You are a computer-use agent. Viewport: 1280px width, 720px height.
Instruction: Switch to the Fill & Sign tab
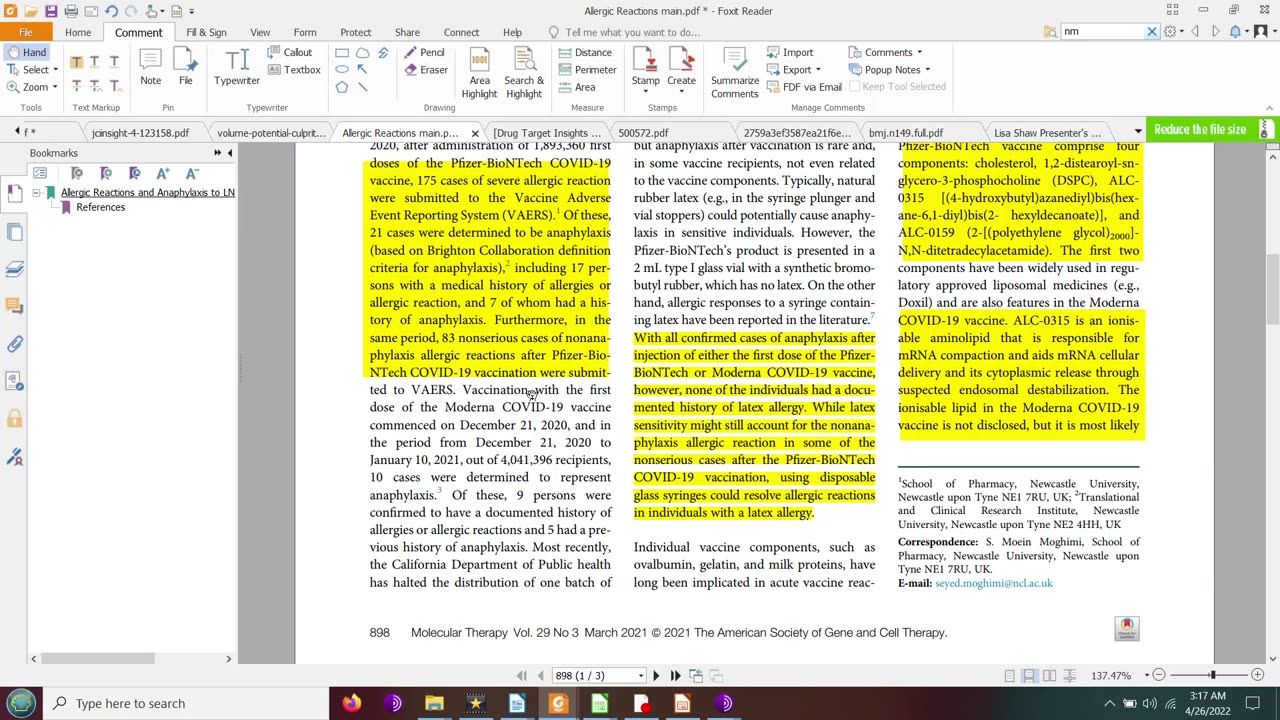coord(206,32)
